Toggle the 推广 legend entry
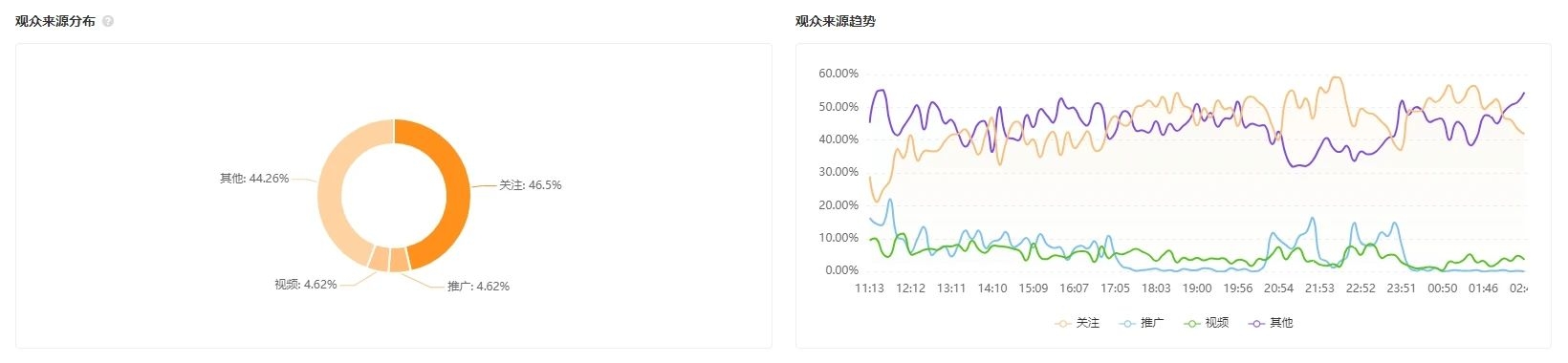The image size is (1568, 363). [x=1142, y=324]
